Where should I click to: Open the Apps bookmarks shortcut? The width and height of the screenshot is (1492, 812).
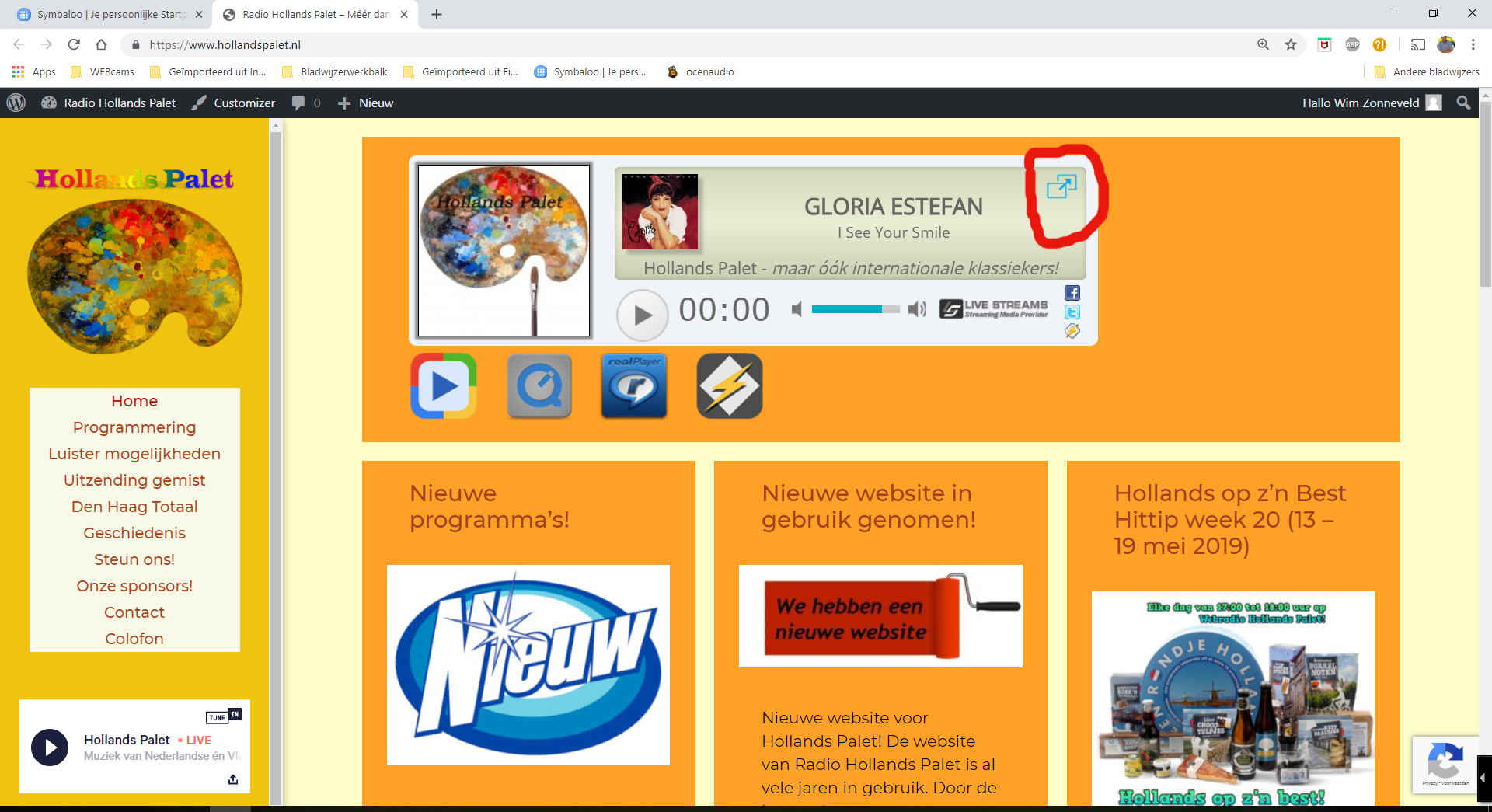(34, 71)
